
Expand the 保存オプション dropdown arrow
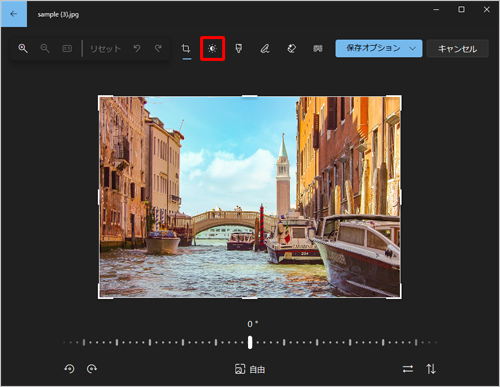tap(413, 49)
